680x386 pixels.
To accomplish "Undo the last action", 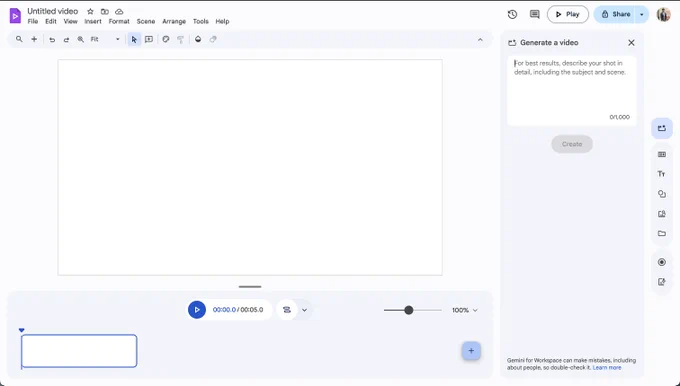I will 52,39.
